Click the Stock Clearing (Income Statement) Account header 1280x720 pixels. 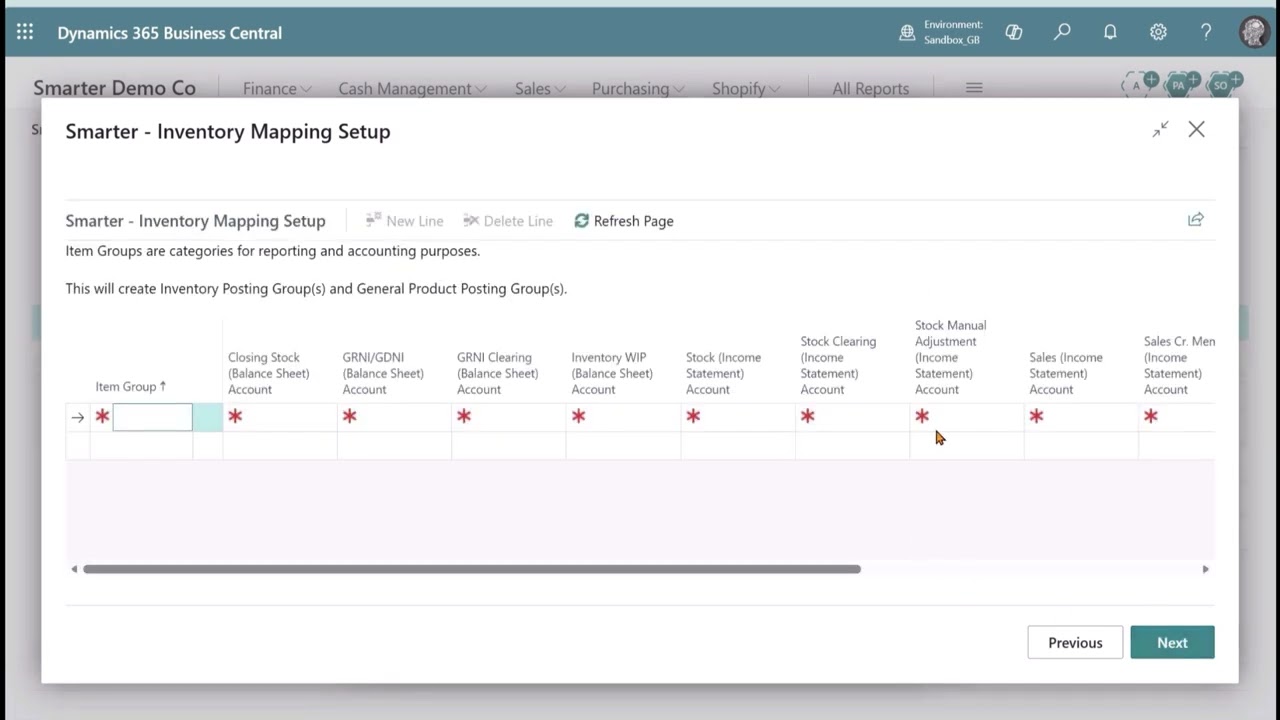(x=838, y=365)
